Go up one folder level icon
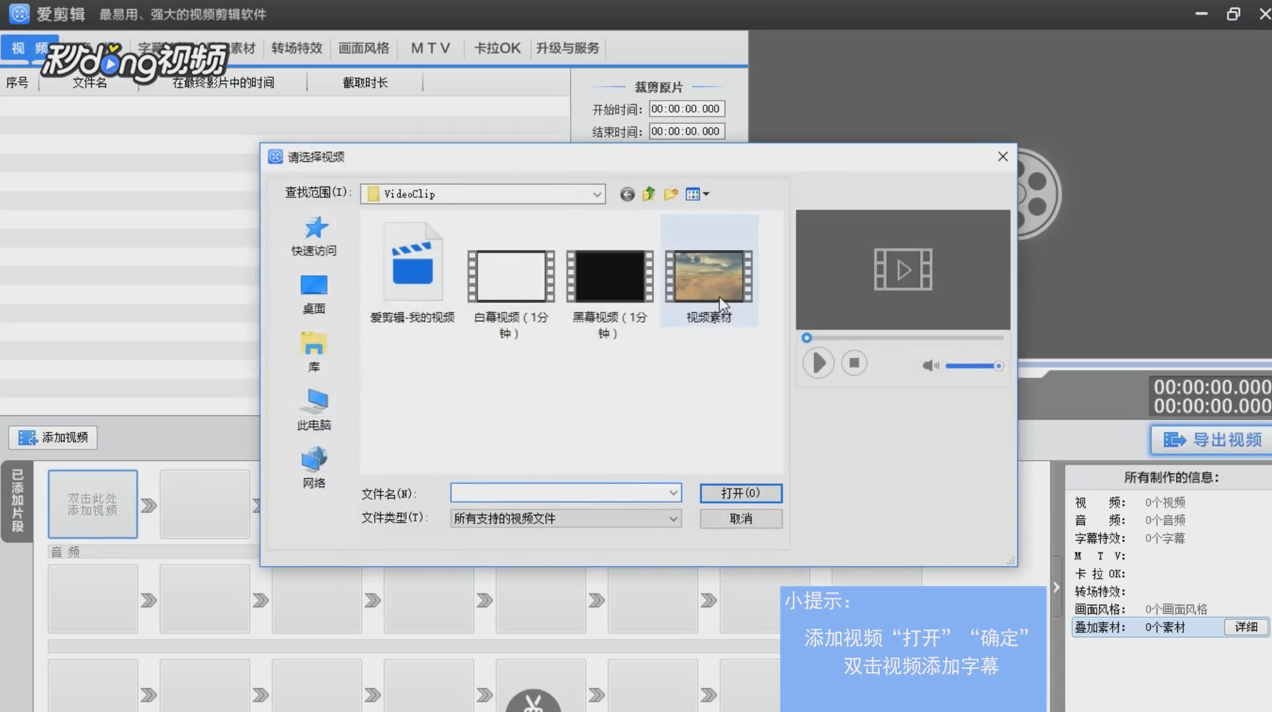The width and height of the screenshot is (1272, 712). (649, 194)
